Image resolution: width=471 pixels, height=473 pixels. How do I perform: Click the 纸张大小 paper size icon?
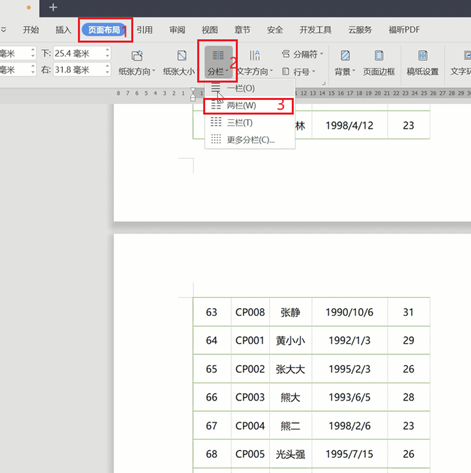point(182,56)
